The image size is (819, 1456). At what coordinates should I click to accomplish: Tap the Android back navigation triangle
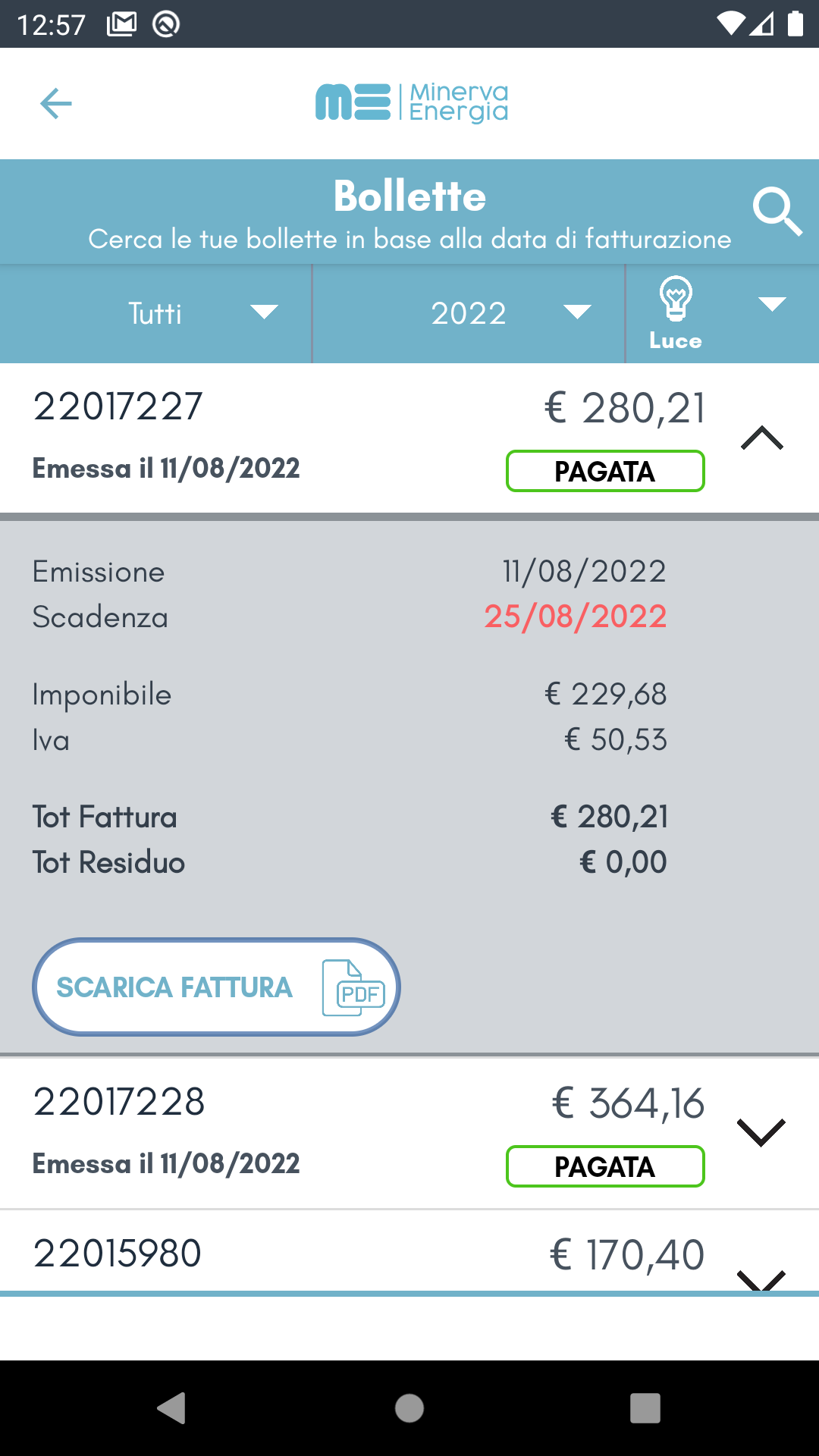(171, 1408)
